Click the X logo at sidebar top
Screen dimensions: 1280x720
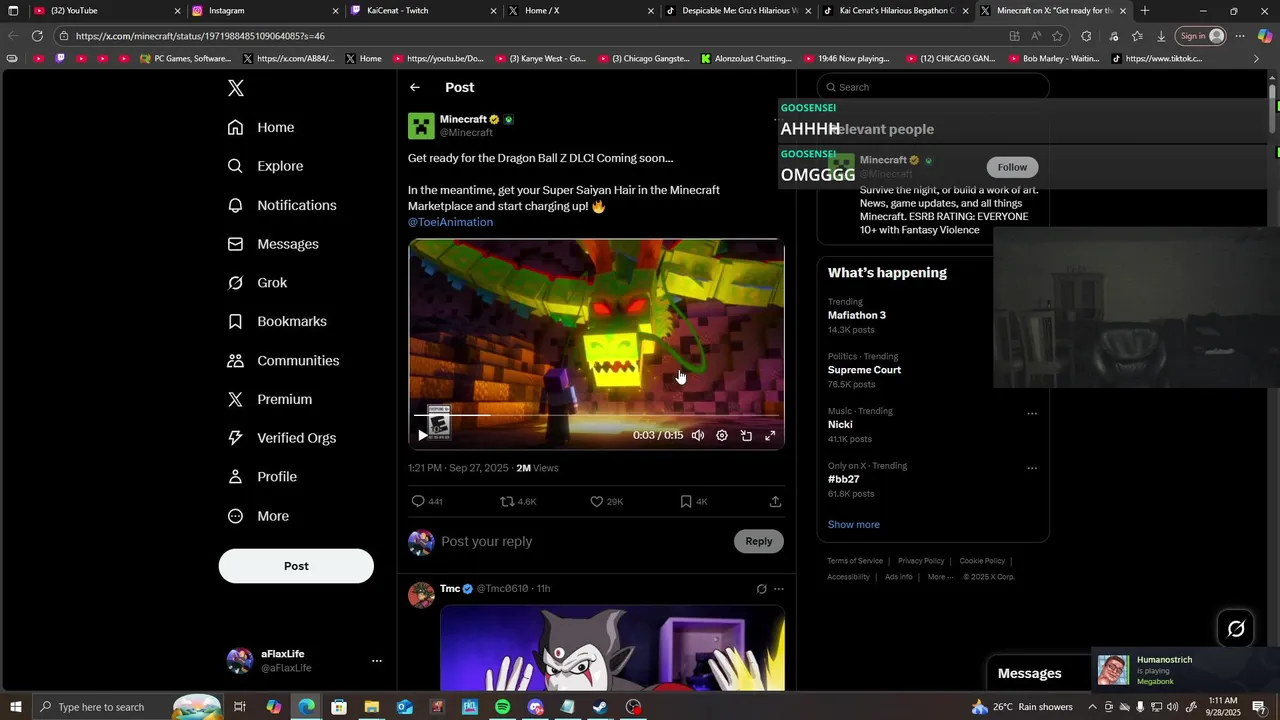[x=236, y=88]
